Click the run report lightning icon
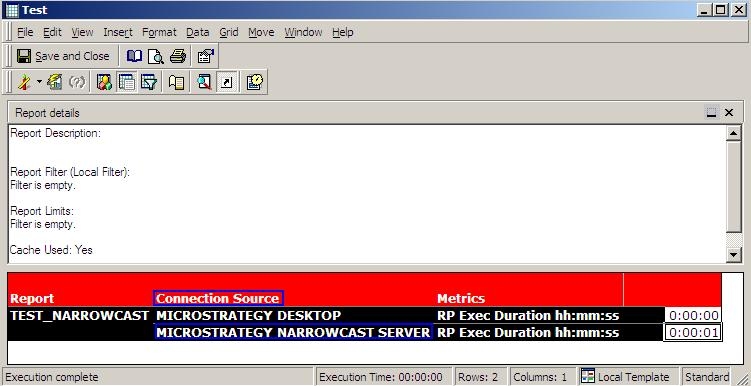Image resolution: width=751 pixels, height=386 pixels. (x=24, y=82)
